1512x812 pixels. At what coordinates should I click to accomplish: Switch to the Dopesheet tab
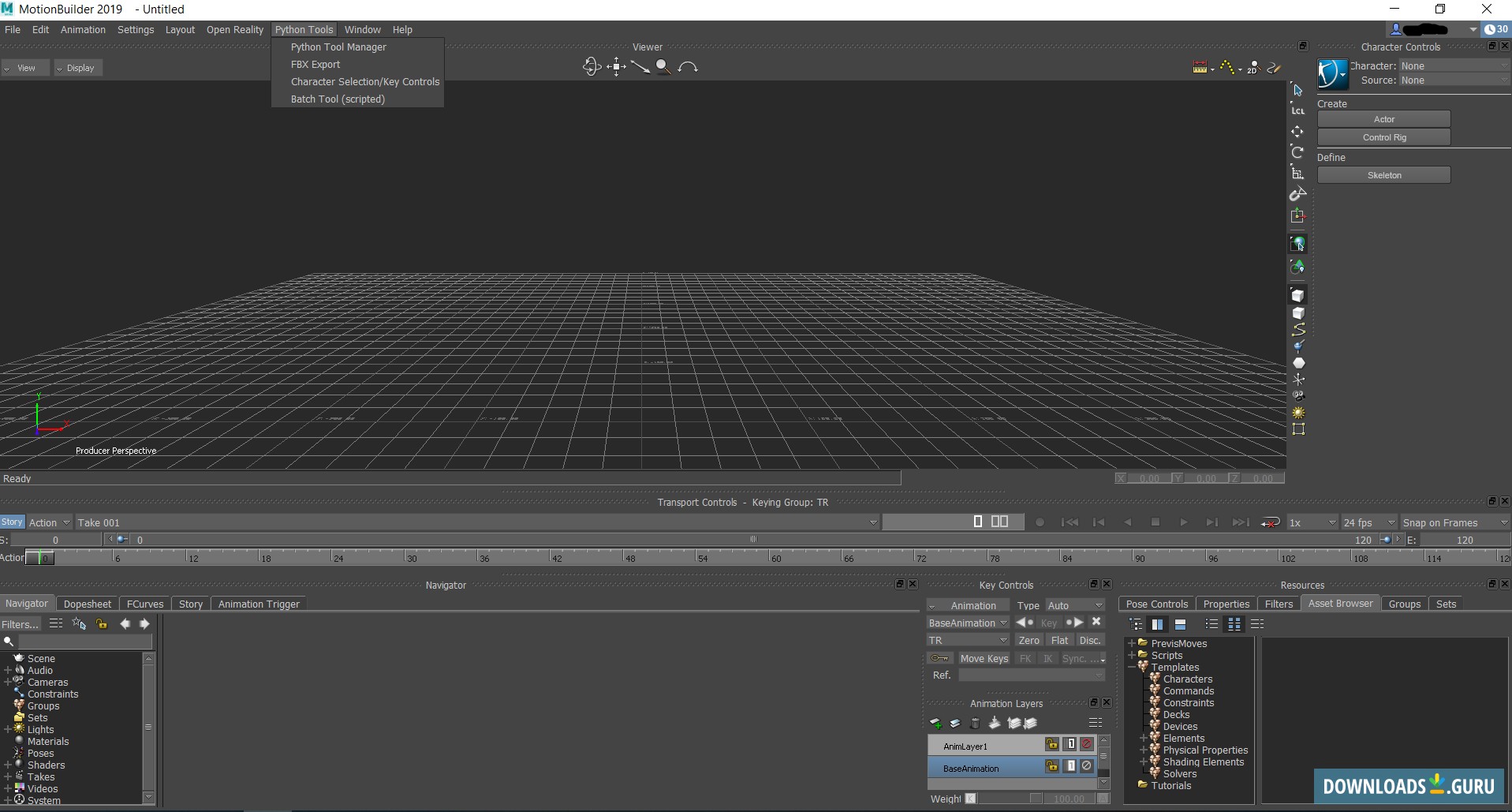click(87, 604)
